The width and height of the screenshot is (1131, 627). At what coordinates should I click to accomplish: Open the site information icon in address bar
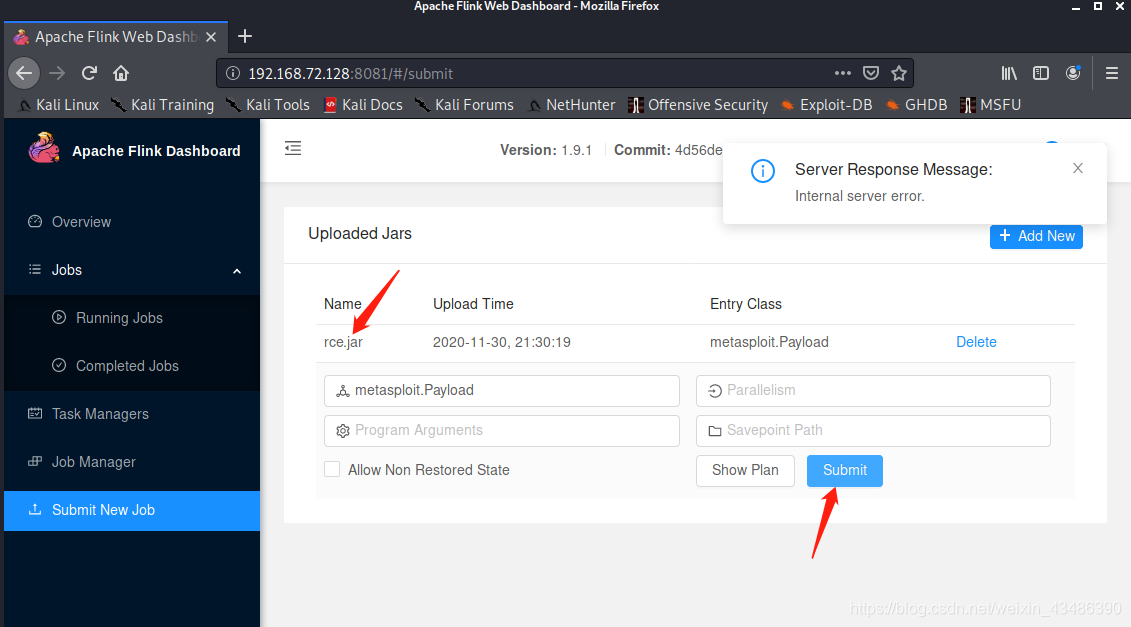coord(233,73)
